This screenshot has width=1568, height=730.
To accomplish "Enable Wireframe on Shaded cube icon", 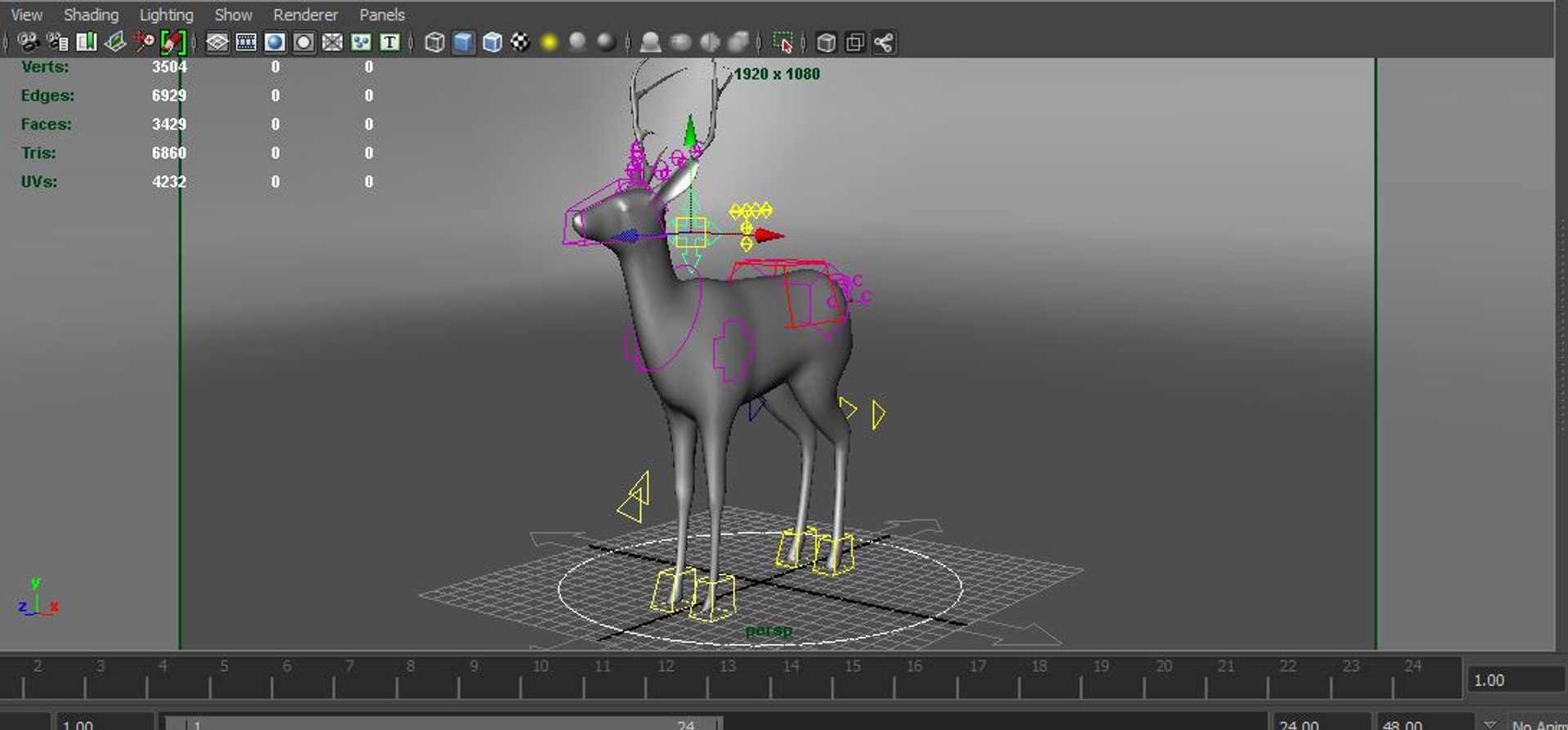I will click(x=492, y=42).
